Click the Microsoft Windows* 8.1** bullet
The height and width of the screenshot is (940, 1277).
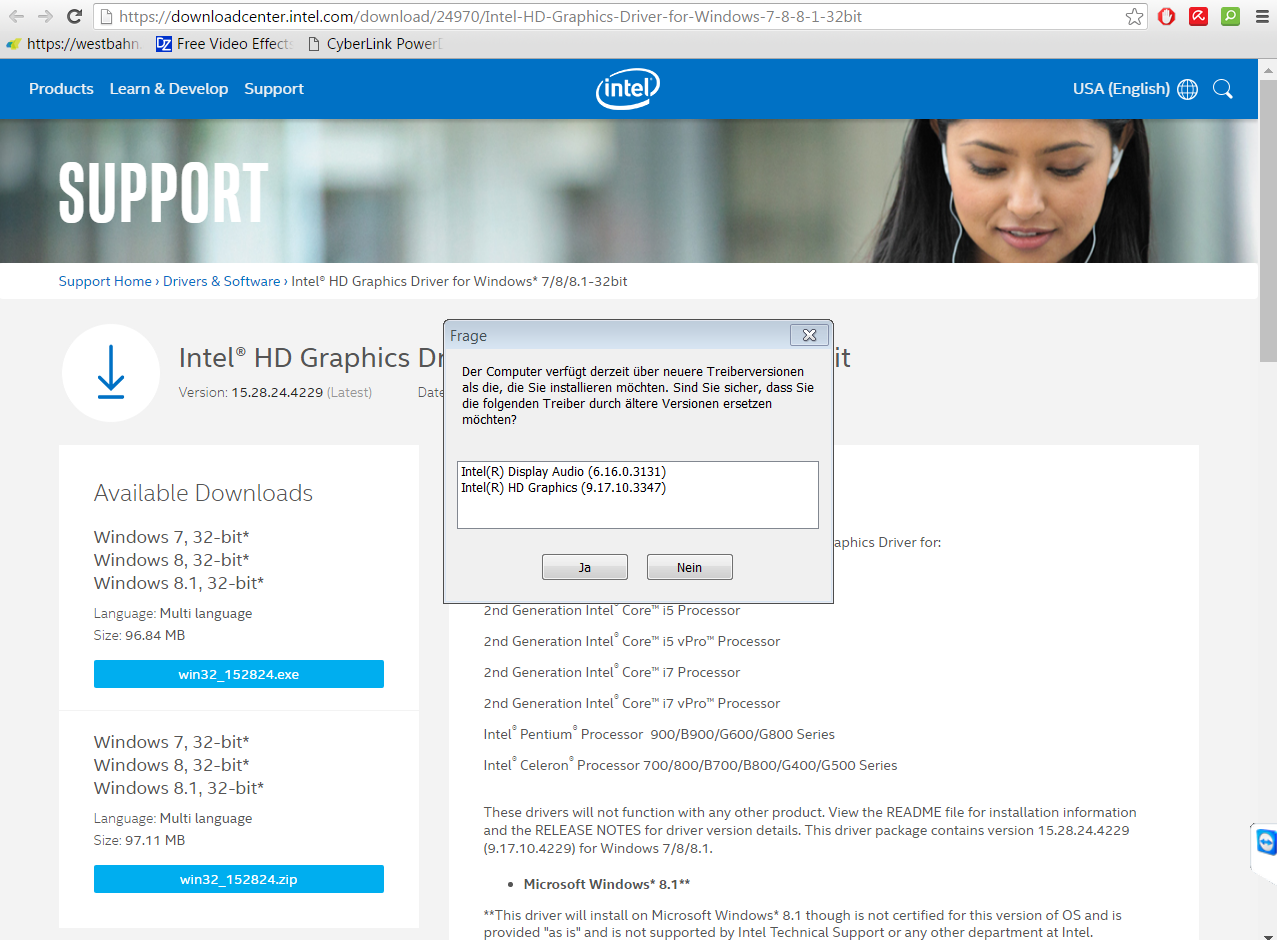tap(607, 884)
